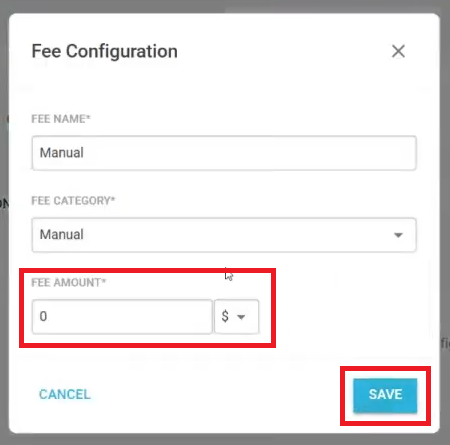Click the FEE CATEGORY field label
This screenshot has width=450, height=445.
[x=73, y=200]
